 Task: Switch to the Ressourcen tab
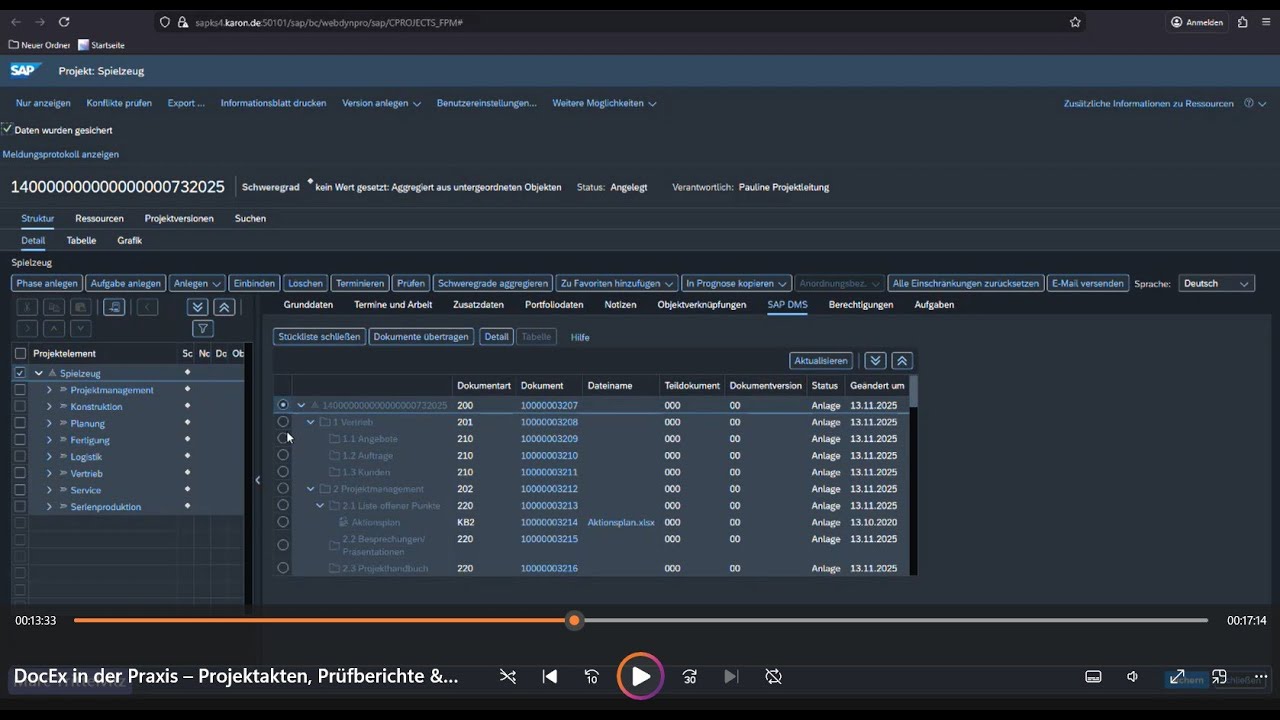point(99,218)
